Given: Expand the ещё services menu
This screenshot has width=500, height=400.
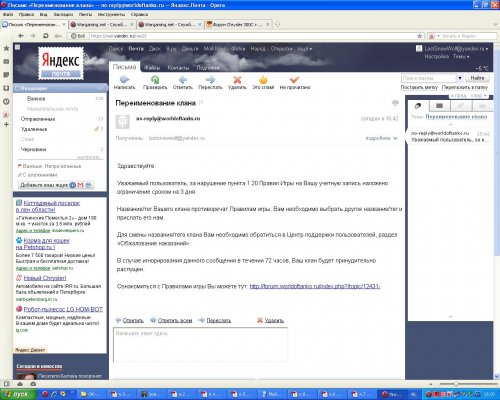Looking at the screenshot, I should [305, 49].
